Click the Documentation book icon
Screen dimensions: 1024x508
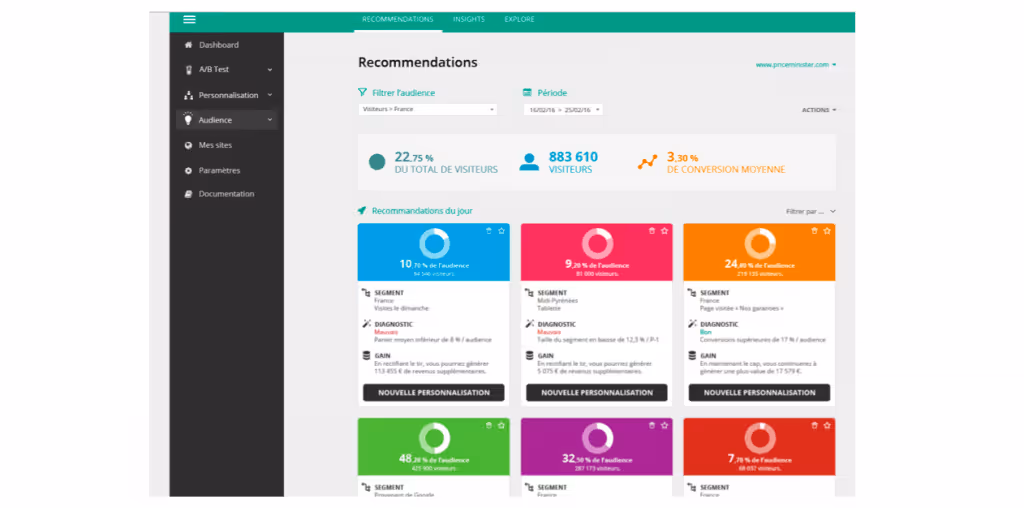(x=189, y=194)
